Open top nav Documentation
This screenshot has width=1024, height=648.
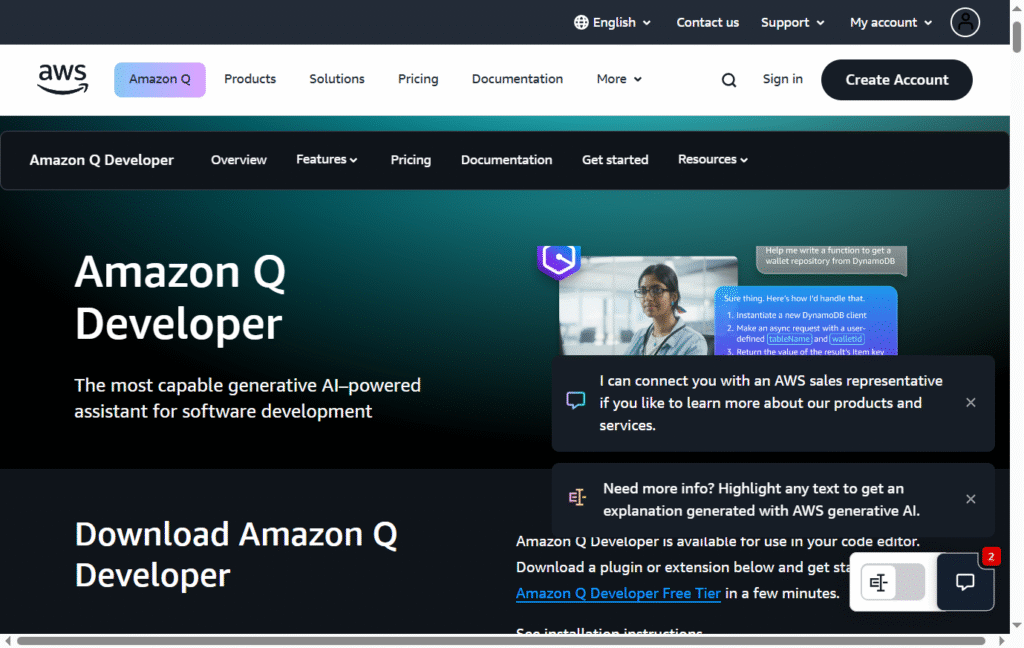[x=517, y=79]
